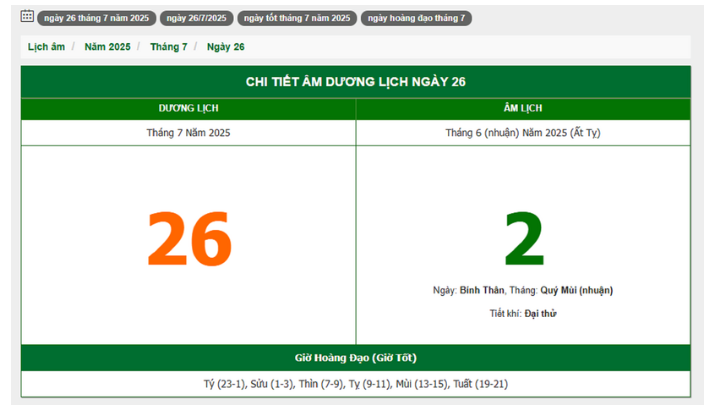Click 'Tháng 7 Năm 2025' solar month text
Image resolution: width=708 pixels, height=410 pixels.
click(x=188, y=132)
